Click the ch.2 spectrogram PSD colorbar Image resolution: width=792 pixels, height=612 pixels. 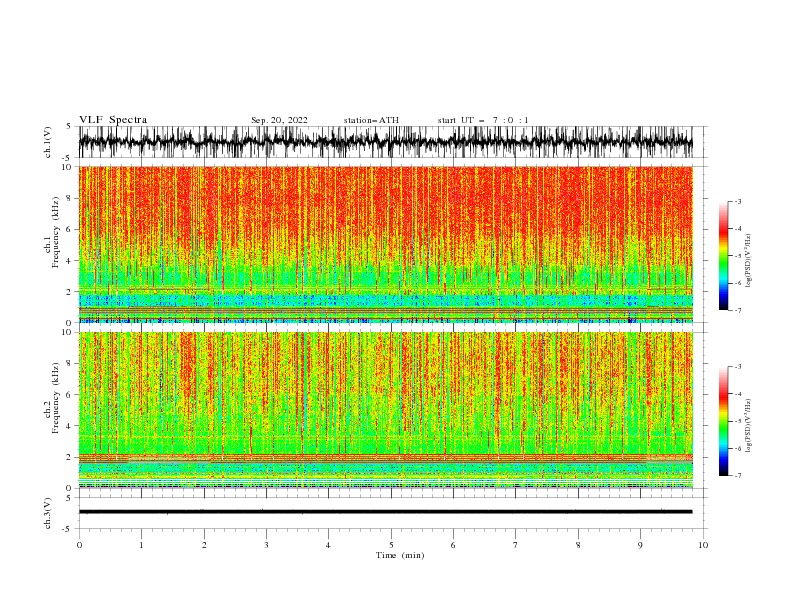tap(723, 421)
